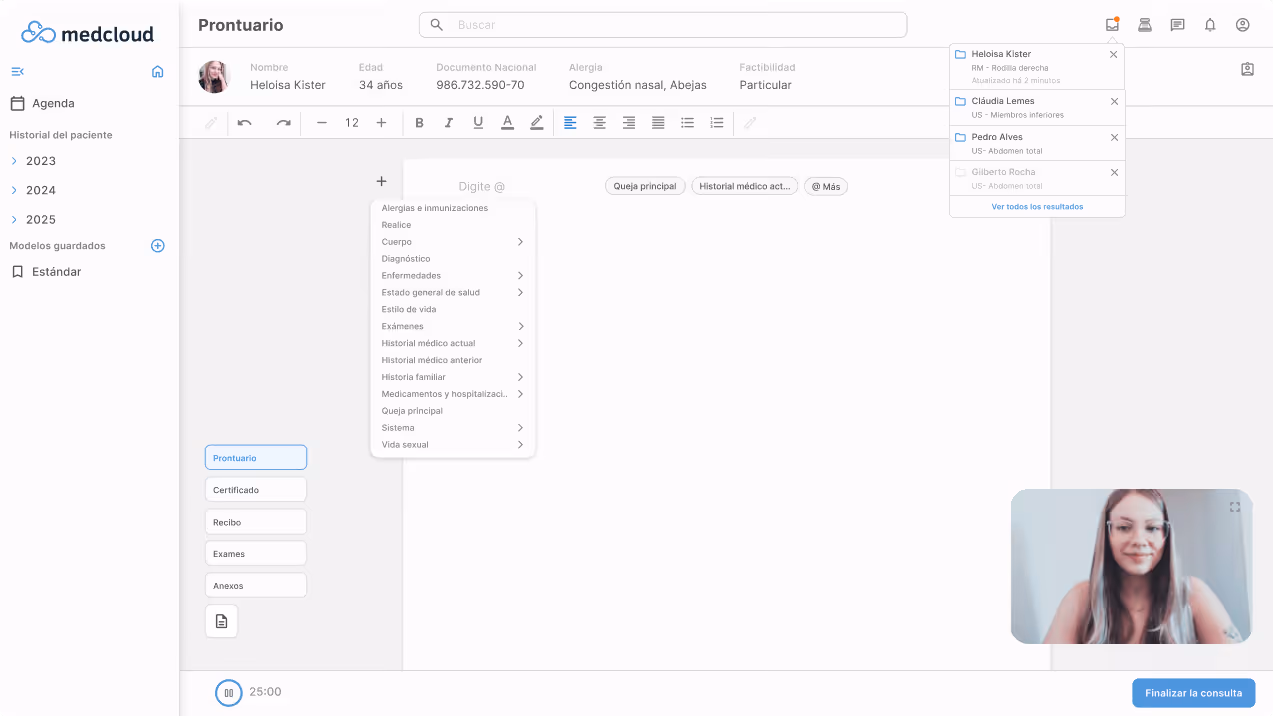Dismiss the Cláudia Lemes result
The width and height of the screenshot is (1273, 716).
[1115, 102]
